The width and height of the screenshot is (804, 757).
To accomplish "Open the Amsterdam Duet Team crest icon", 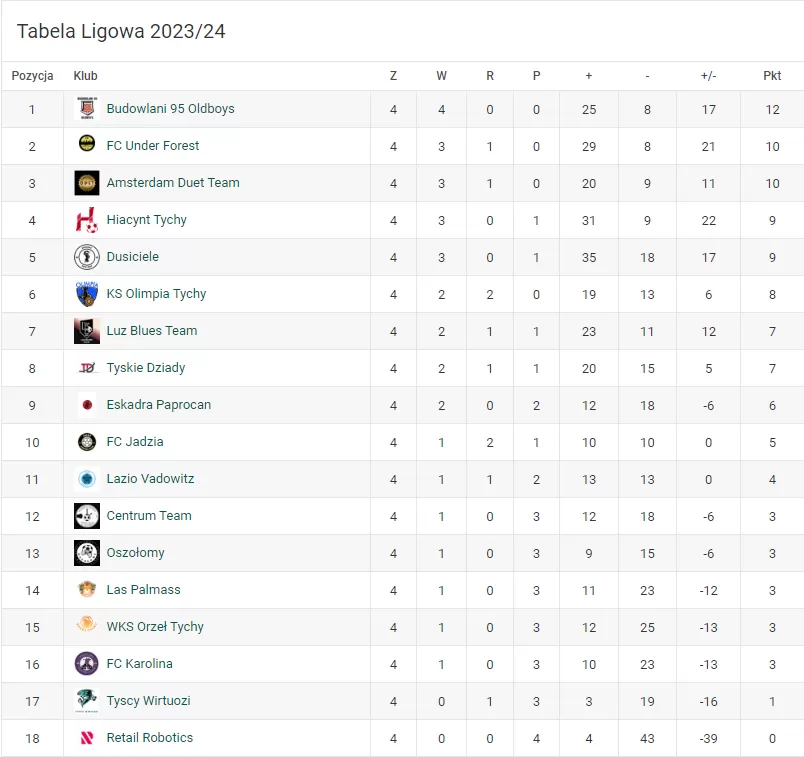I will coord(87,183).
